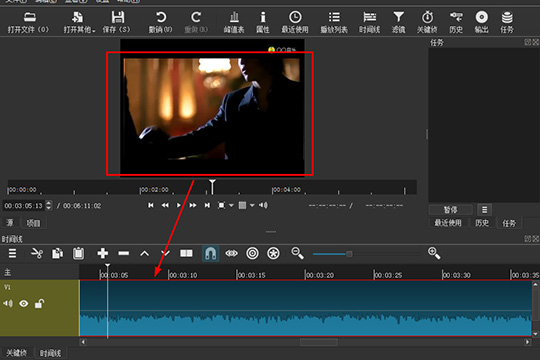Hide the V1 track eye icon
540x360 pixels.
(24, 304)
